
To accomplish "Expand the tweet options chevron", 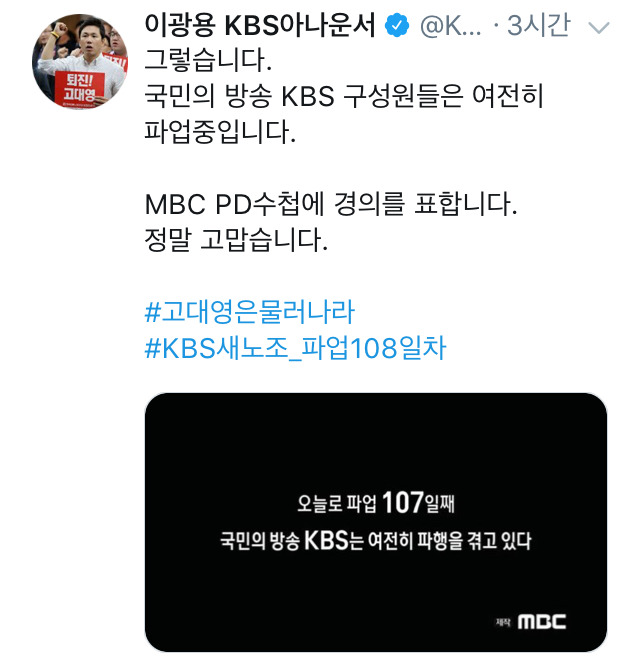I will 599,27.
